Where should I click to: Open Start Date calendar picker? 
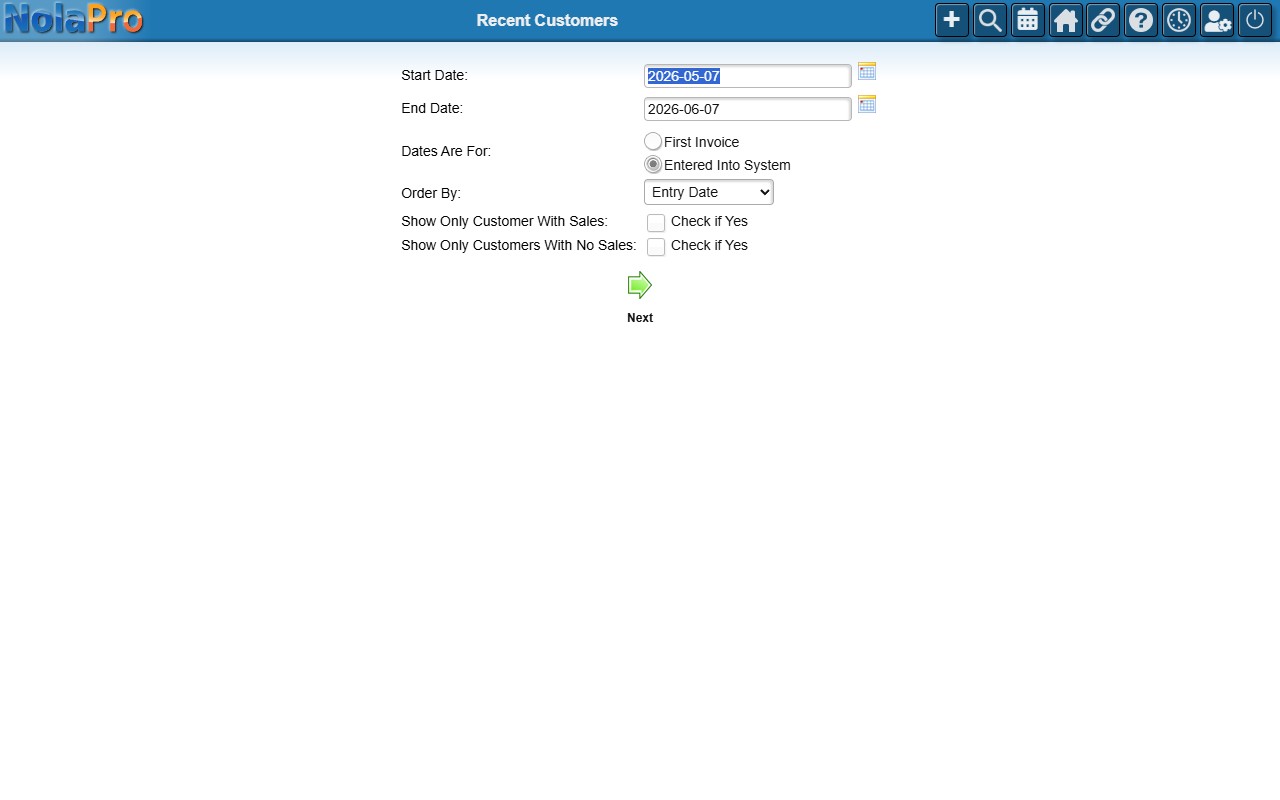pos(867,71)
